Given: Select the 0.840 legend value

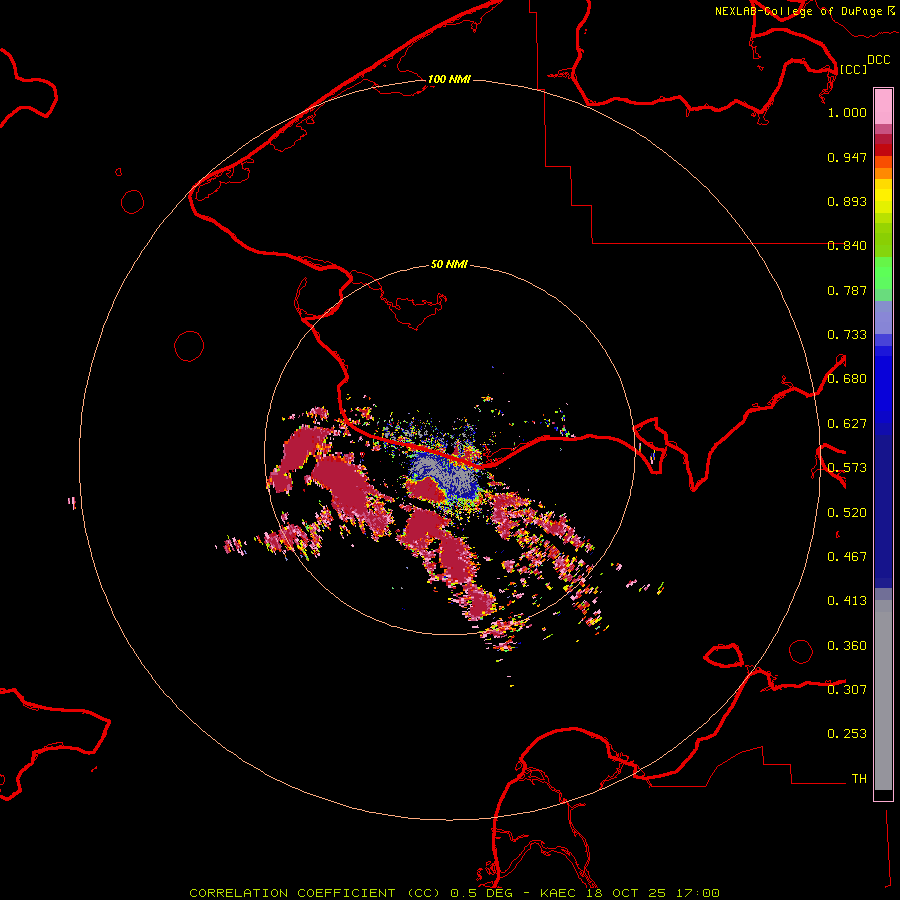Looking at the screenshot, I should pos(847,246).
